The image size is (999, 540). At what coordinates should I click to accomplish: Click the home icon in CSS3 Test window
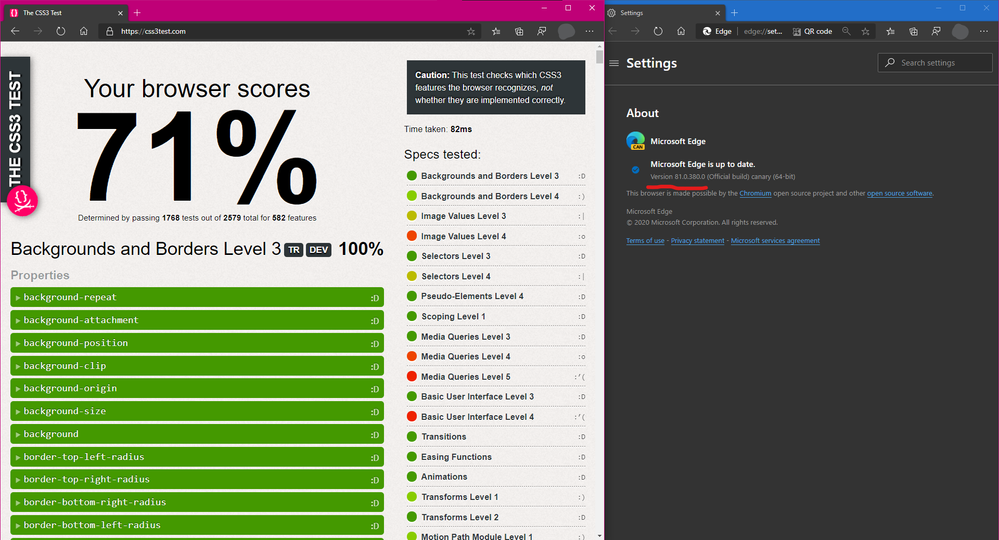tap(83, 31)
